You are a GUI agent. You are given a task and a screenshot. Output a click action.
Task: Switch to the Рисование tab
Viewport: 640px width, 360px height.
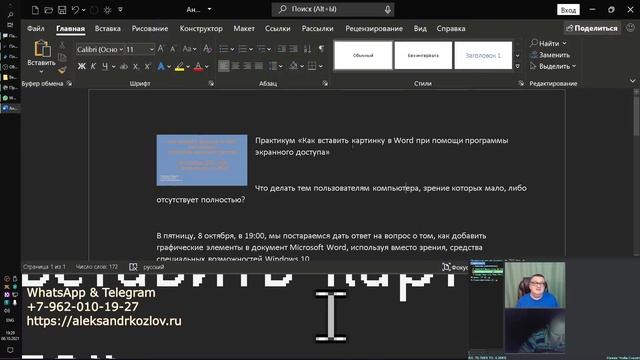[x=150, y=29]
